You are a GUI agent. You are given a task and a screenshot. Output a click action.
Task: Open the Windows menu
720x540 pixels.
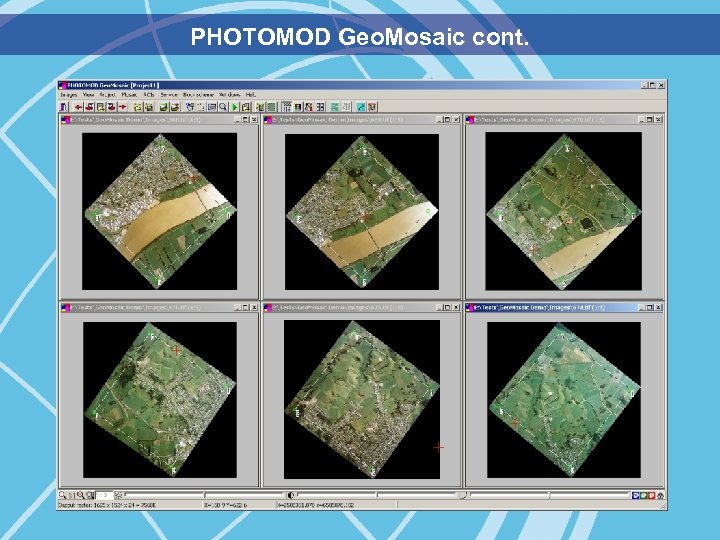click(230, 95)
